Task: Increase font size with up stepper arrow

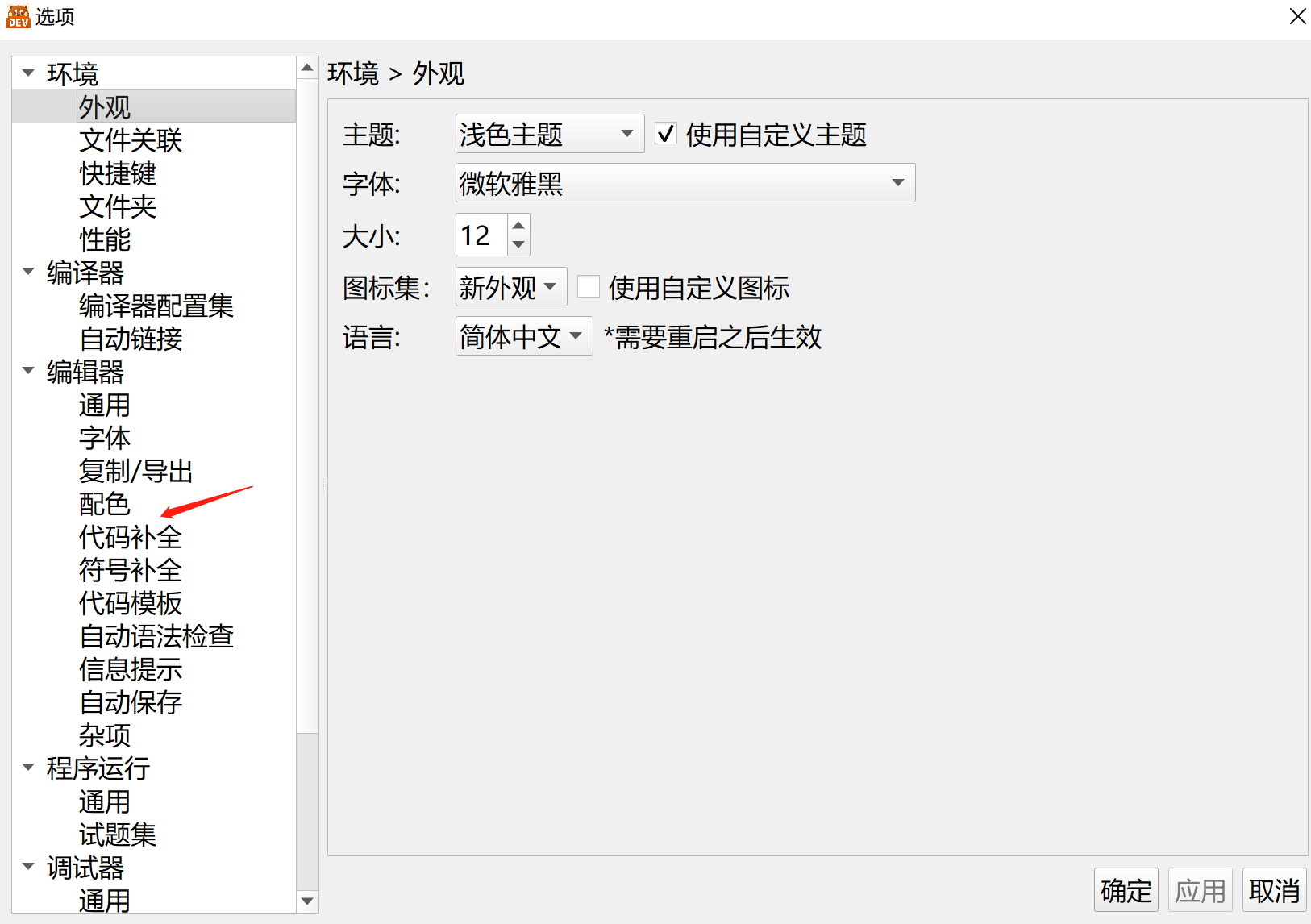Action: [x=518, y=225]
